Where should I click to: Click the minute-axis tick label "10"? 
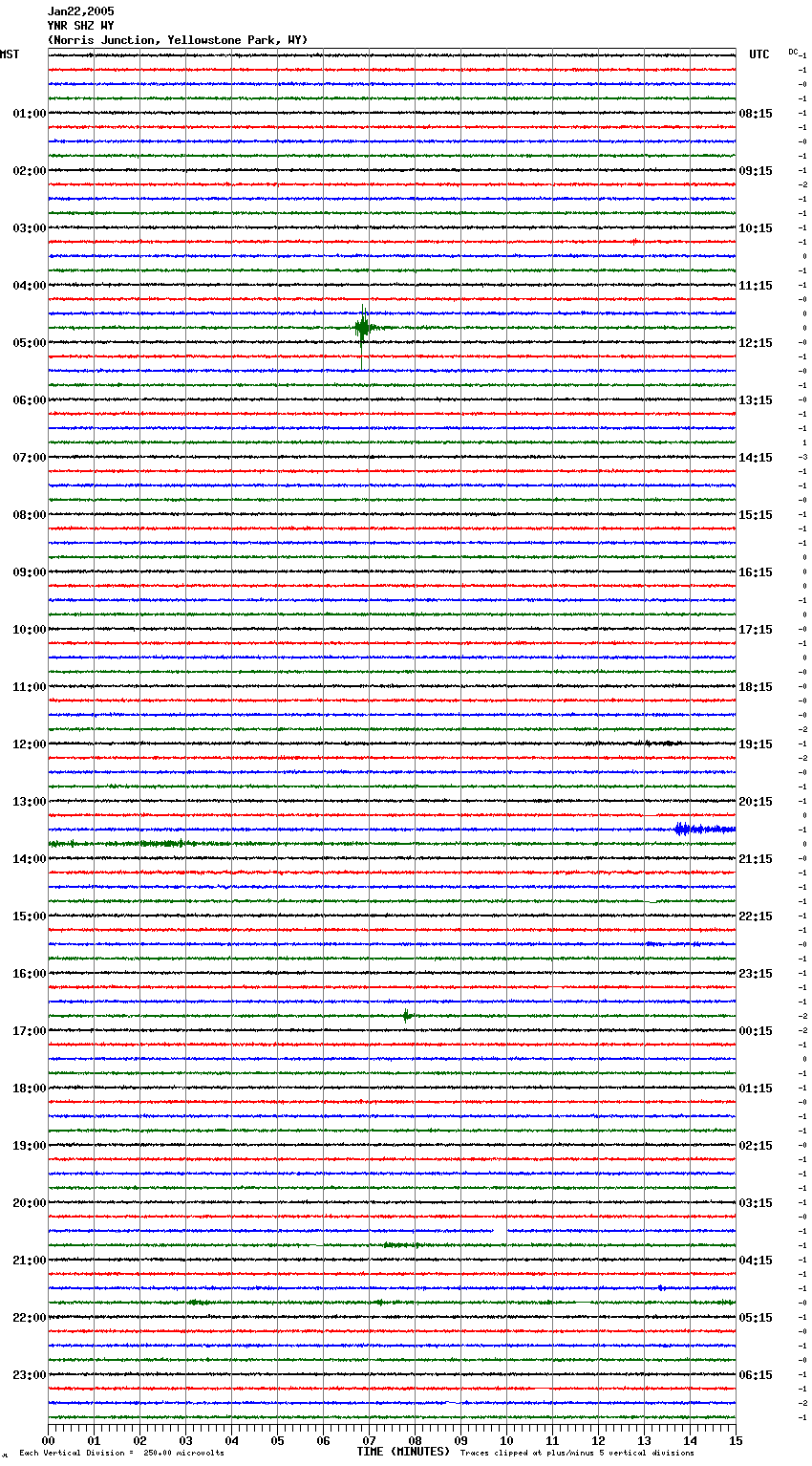point(506,1440)
